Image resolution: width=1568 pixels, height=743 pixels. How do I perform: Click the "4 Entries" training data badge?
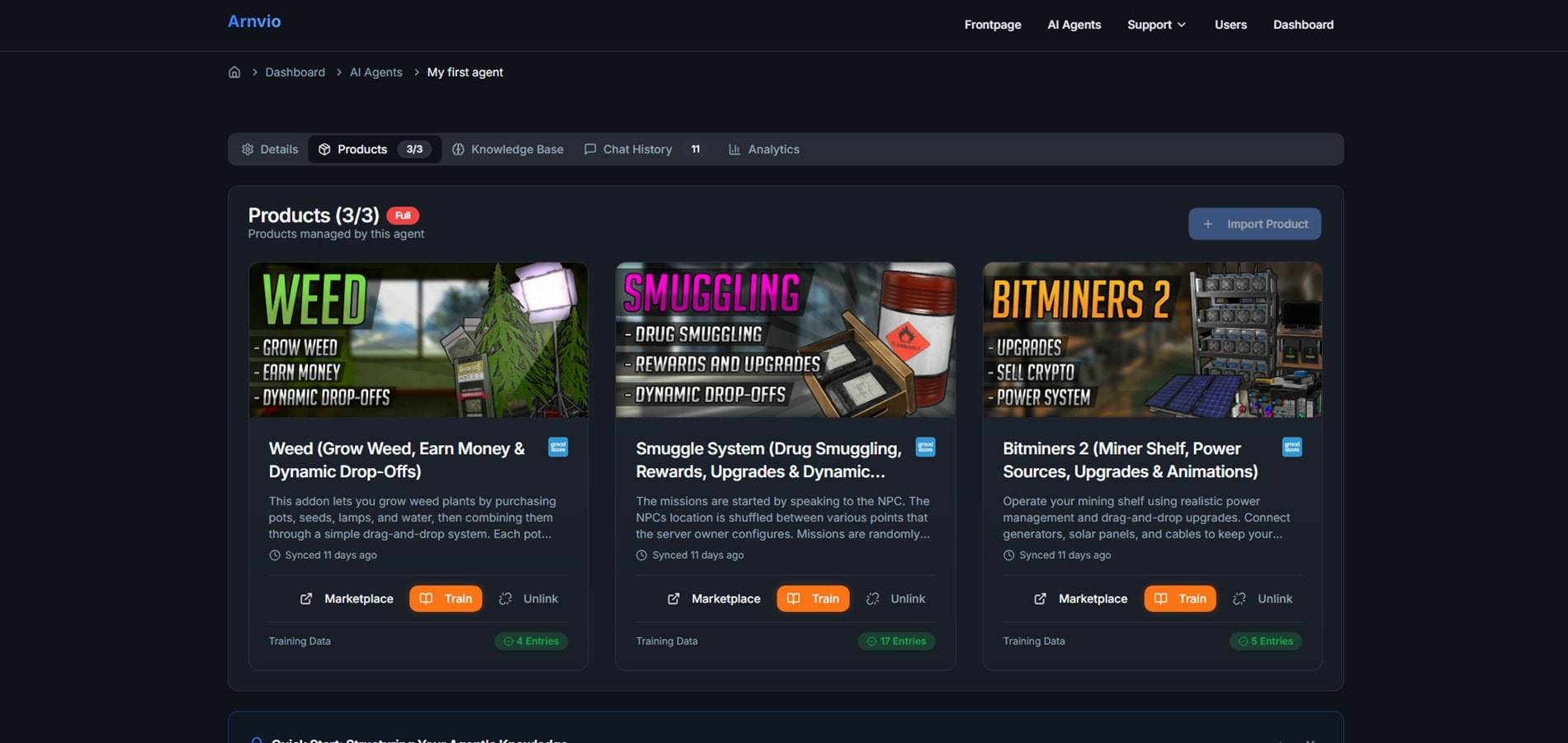[531, 641]
